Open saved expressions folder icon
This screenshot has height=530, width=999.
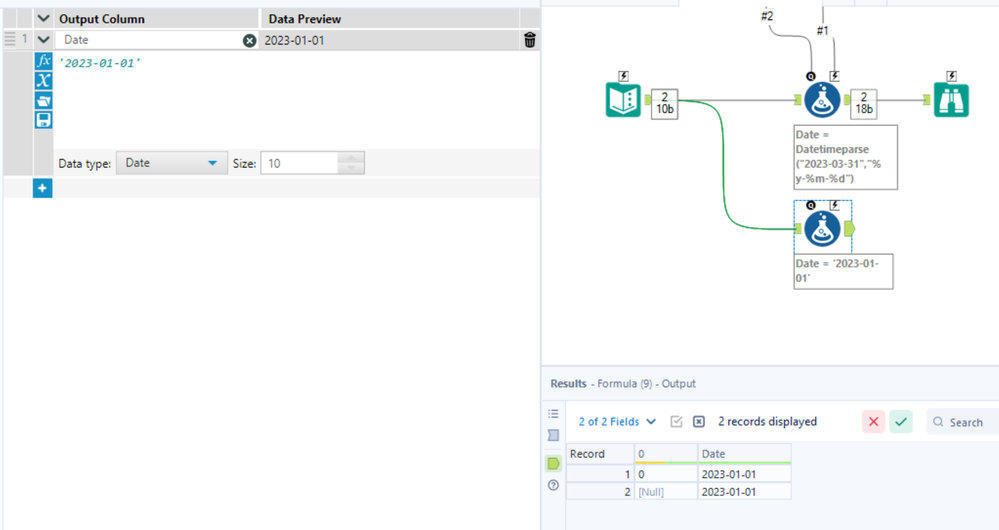point(43,101)
